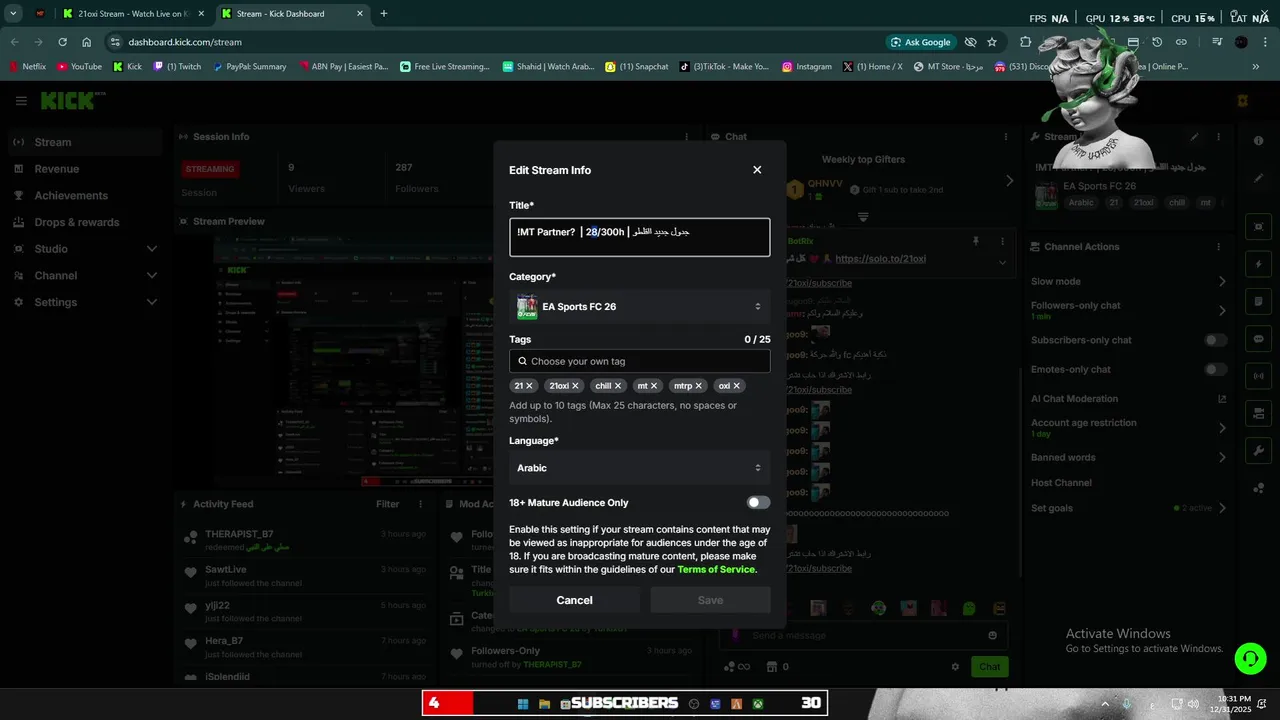The image size is (1280, 720).
Task: Open File Explorer from the taskbar
Action: pyautogui.click(x=545, y=704)
